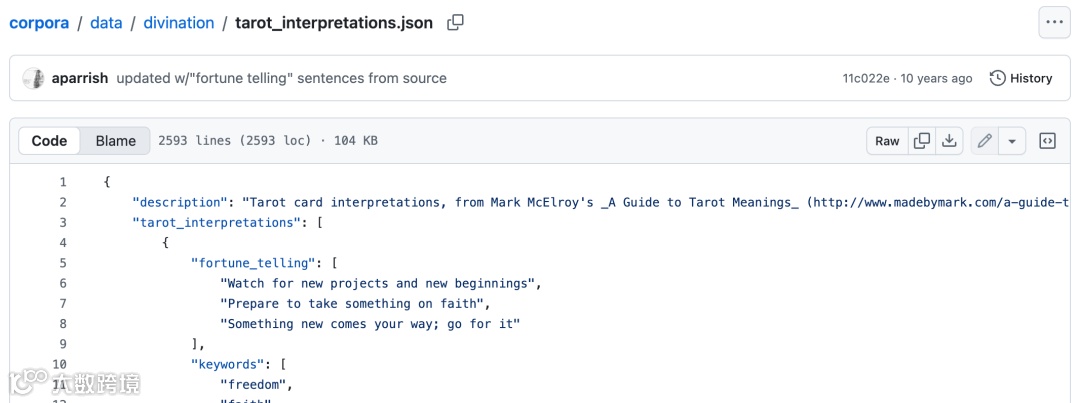Copy raw file contents icon
This screenshot has height=403, width=1080.
[x=922, y=141]
